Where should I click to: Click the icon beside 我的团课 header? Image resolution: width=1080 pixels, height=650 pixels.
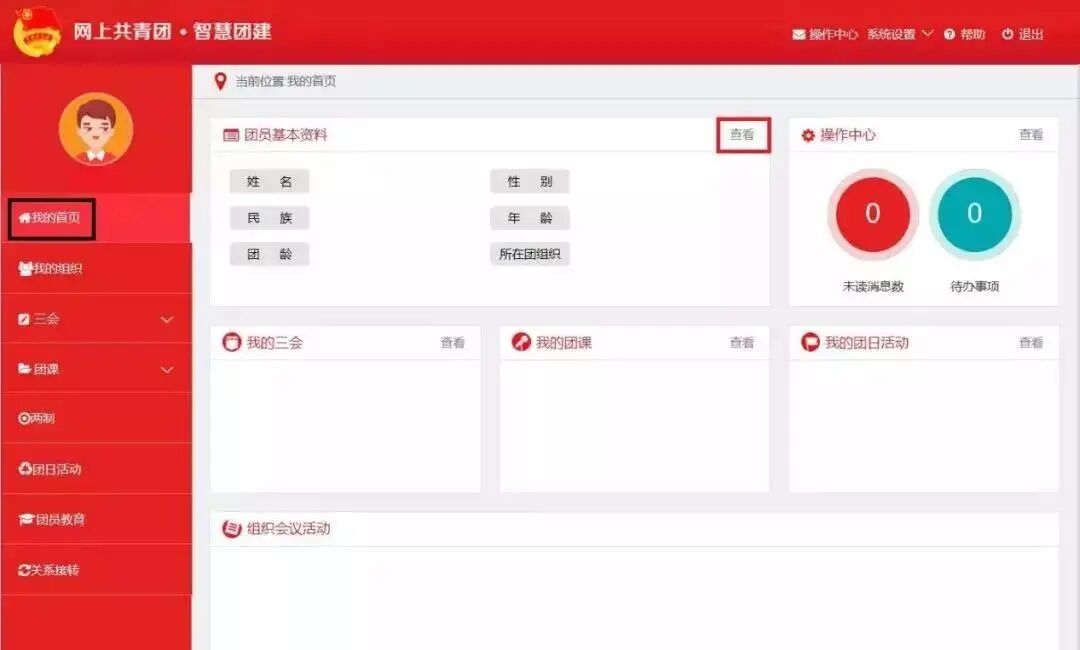[519, 342]
